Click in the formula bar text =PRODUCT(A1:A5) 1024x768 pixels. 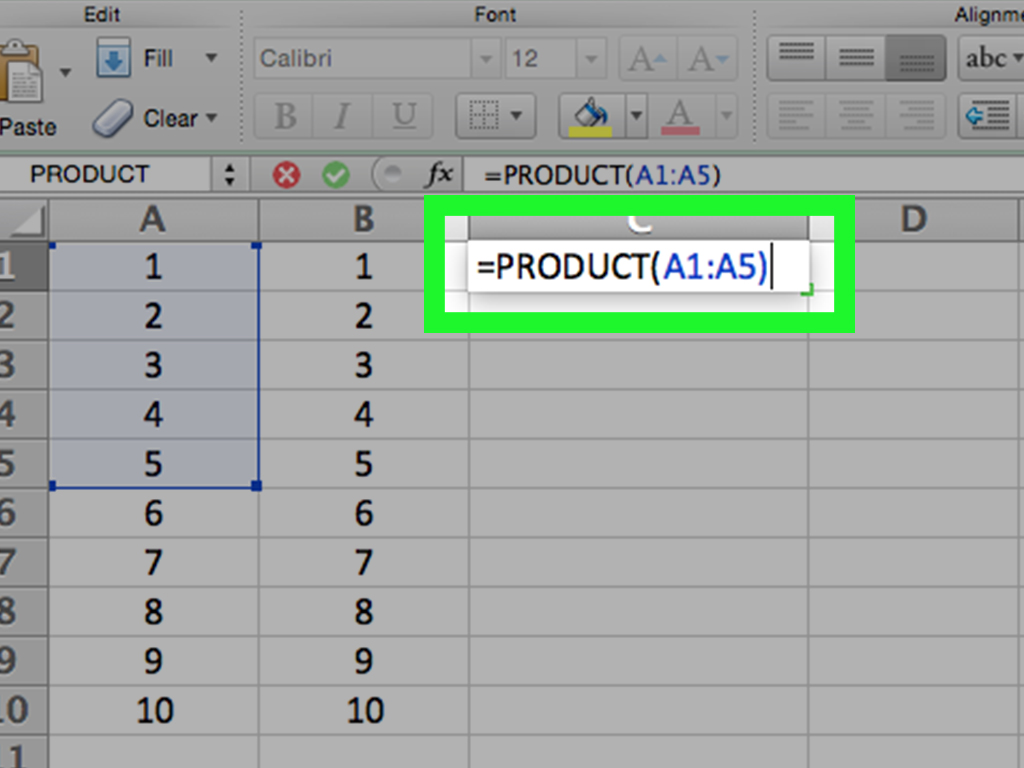tap(601, 175)
